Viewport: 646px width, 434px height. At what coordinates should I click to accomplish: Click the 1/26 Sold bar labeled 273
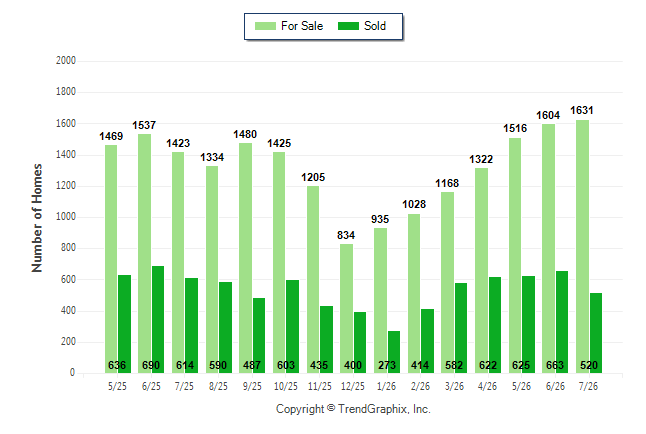click(394, 352)
